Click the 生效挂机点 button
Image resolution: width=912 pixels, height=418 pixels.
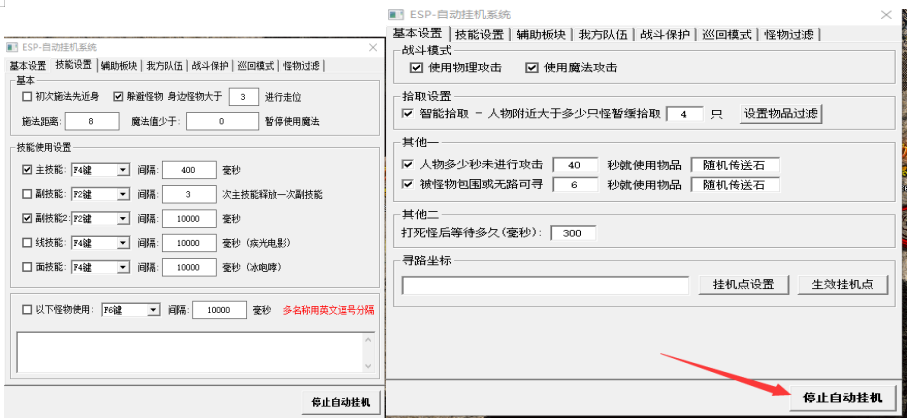point(843,285)
